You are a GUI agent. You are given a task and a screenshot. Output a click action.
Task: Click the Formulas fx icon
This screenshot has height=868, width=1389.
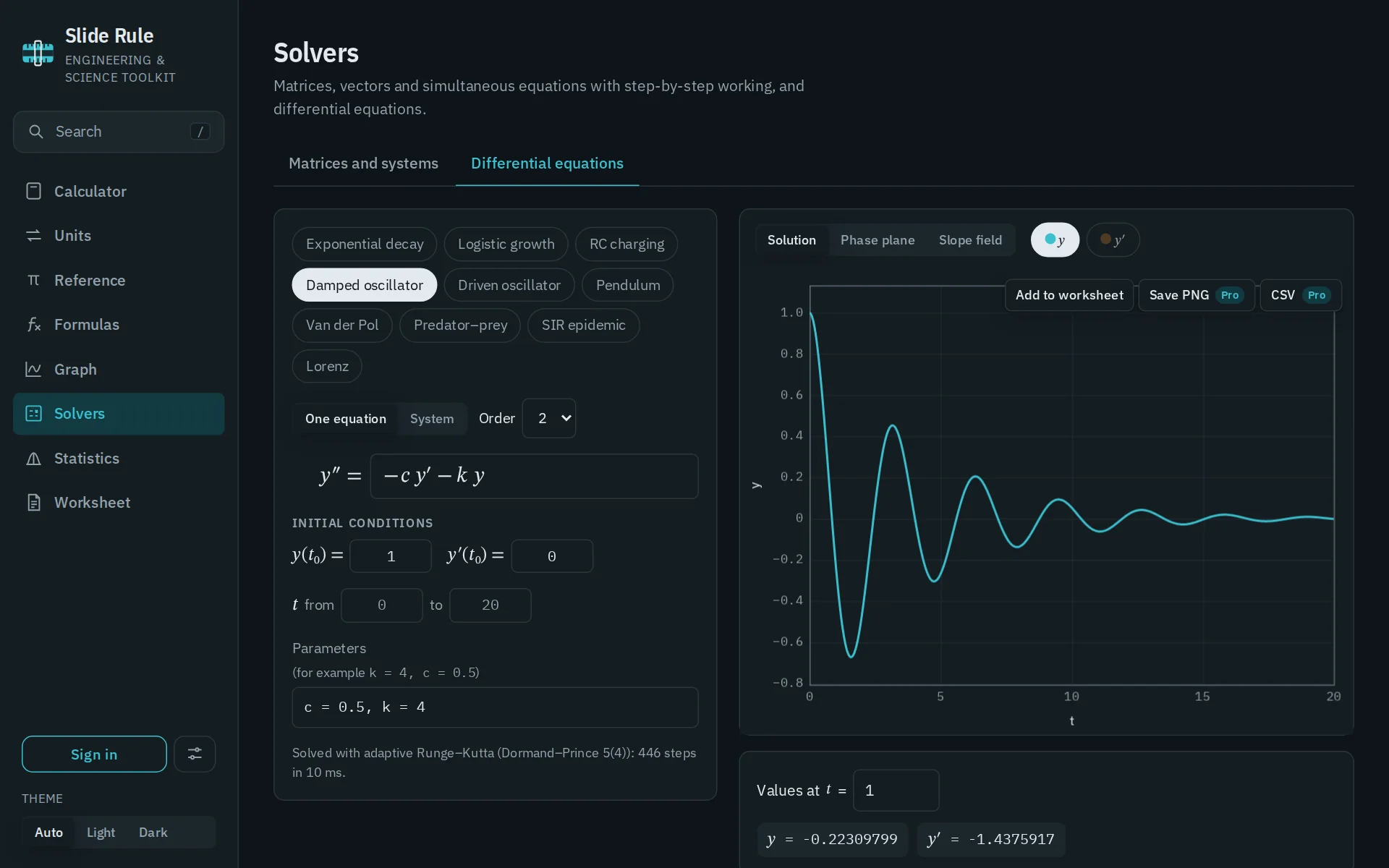[x=33, y=325]
